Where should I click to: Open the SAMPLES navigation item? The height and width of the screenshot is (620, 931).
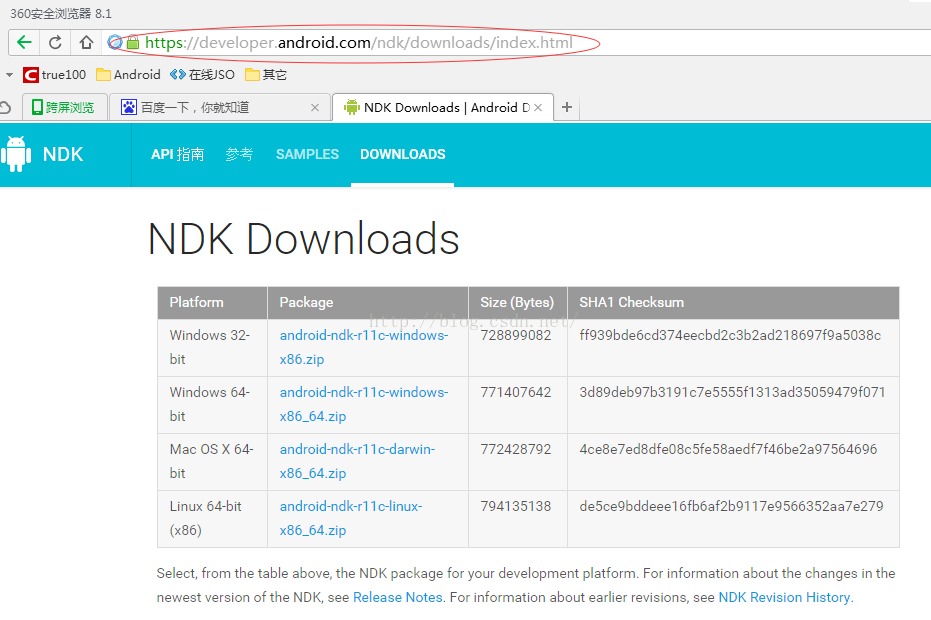[x=308, y=154]
